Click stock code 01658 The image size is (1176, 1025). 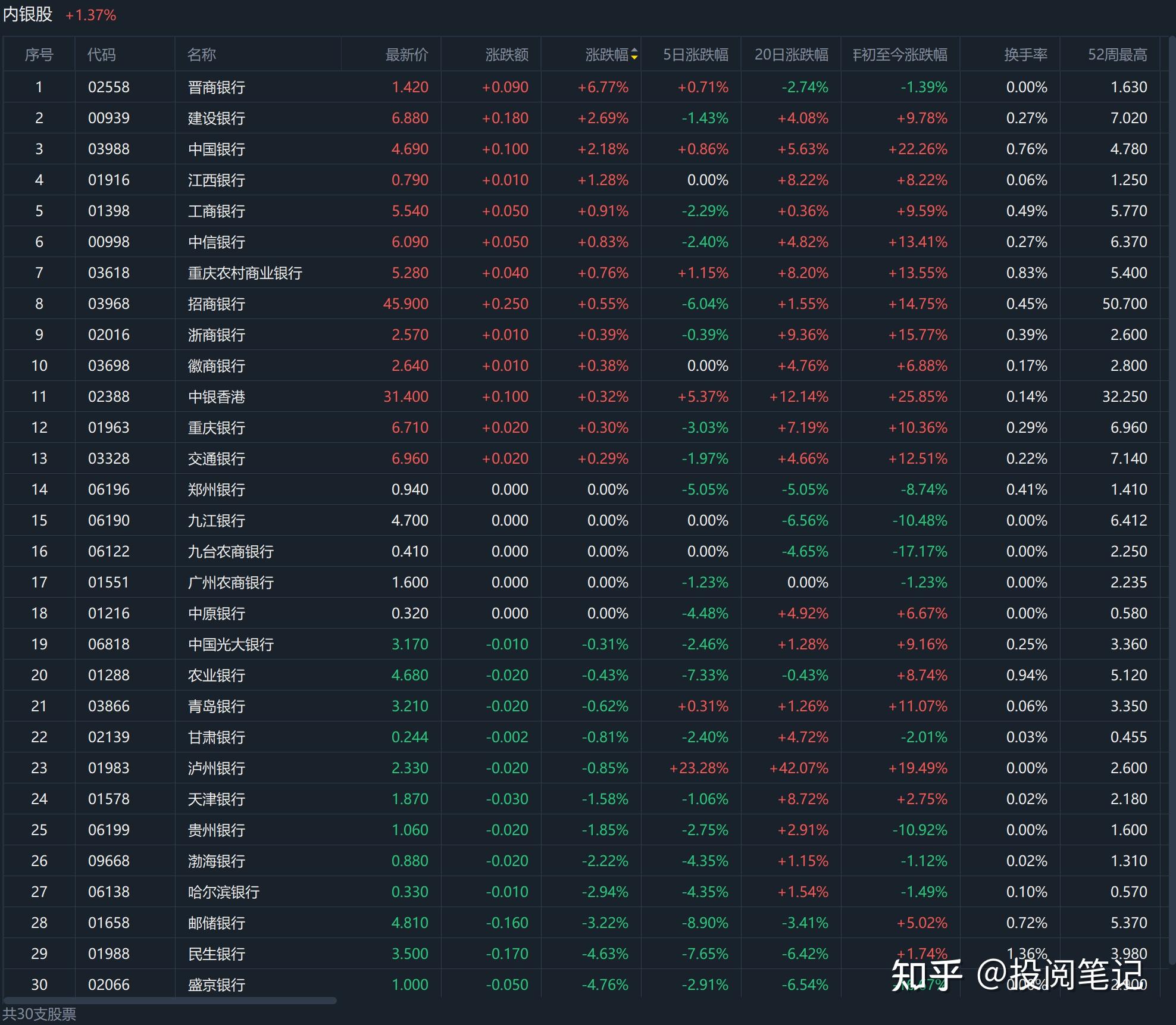[x=109, y=923]
